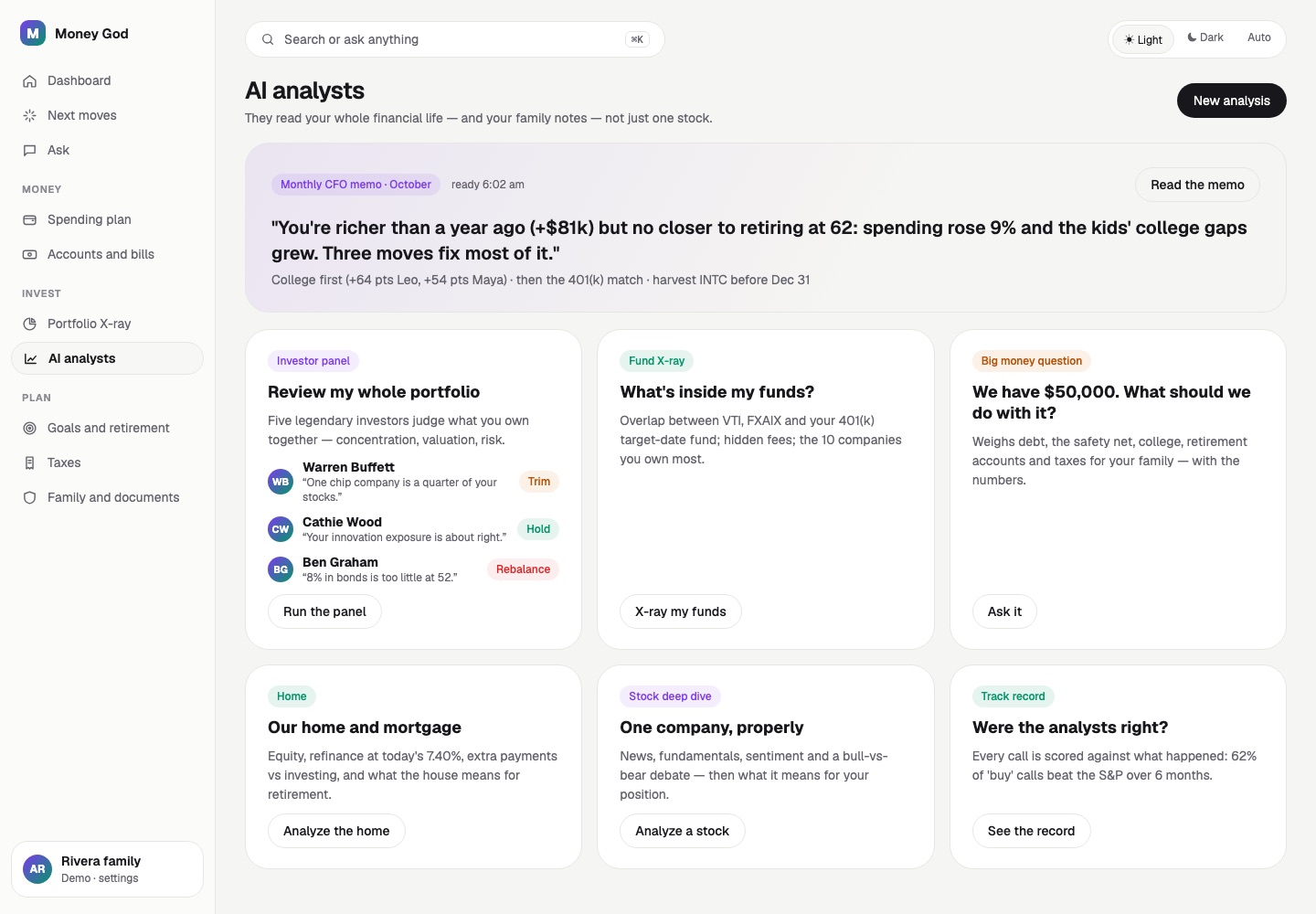
Task: Click the search magnifier icon
Action: point(268,39)
